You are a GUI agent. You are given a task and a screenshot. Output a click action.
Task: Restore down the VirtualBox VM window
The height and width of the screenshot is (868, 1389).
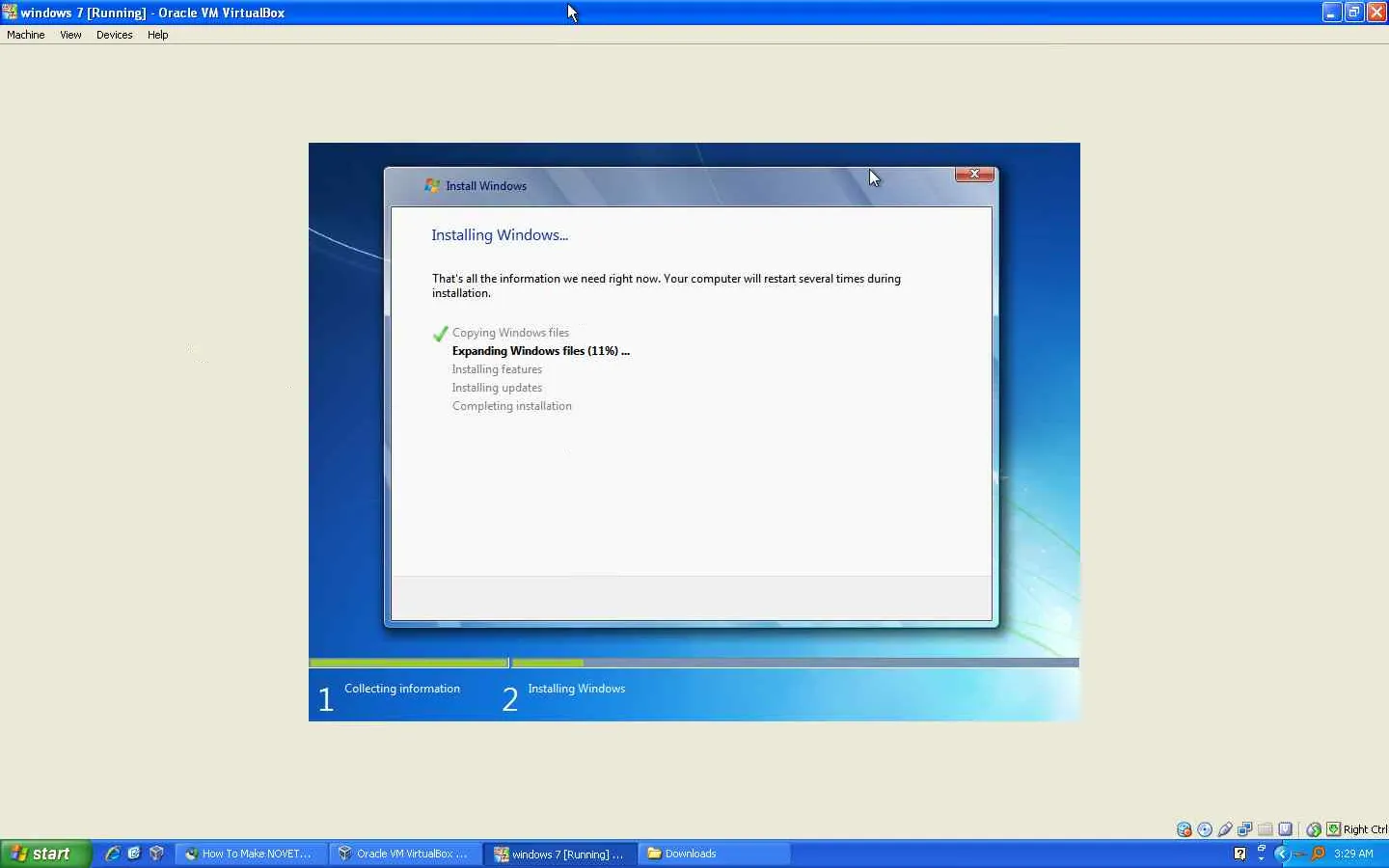tap(1354, 13)
